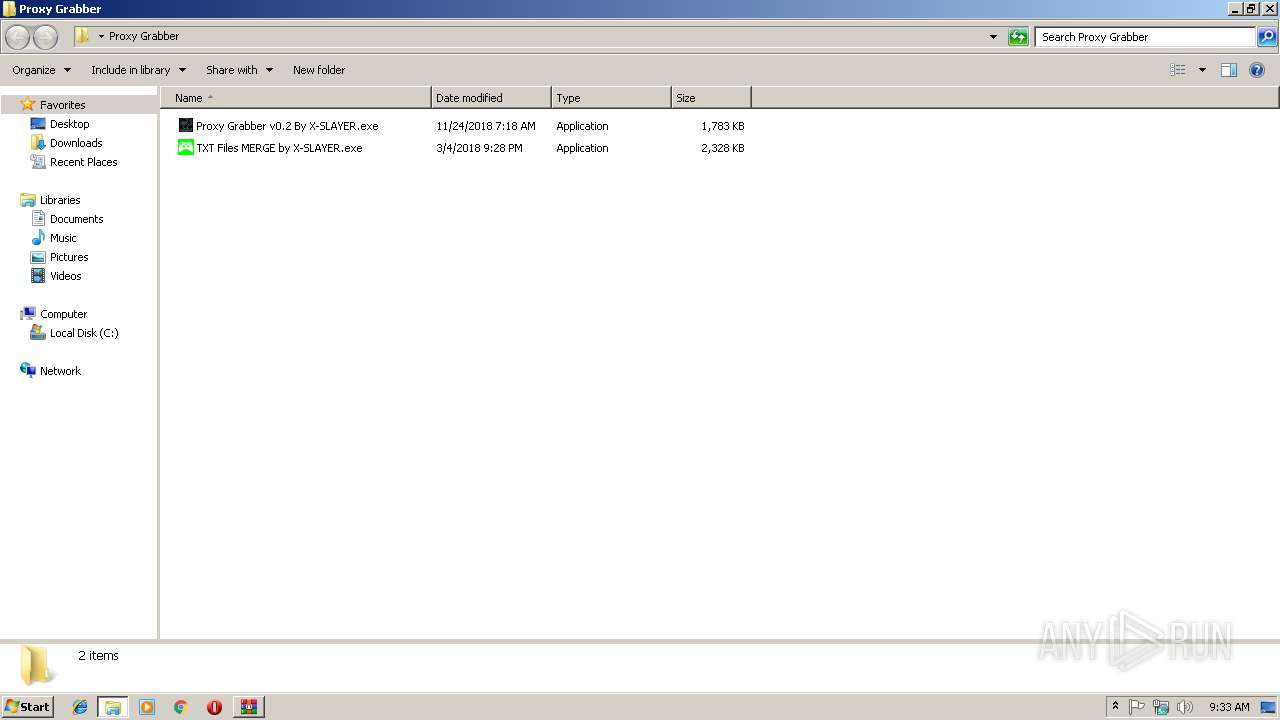Click the 3/4/2018 9:28 PM date cell
Image resolution: width=1280 pixels, height=720 pixels.
point(479,148)
